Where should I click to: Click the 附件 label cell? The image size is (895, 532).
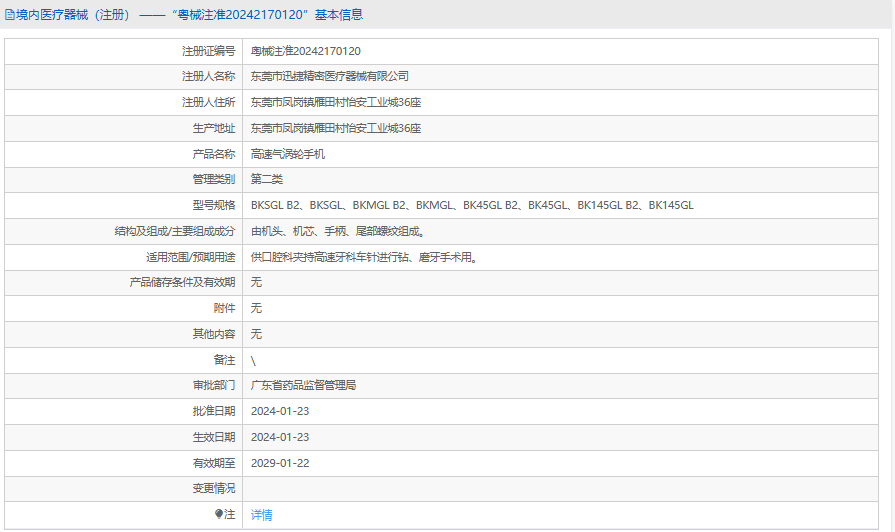coord(124,308)
